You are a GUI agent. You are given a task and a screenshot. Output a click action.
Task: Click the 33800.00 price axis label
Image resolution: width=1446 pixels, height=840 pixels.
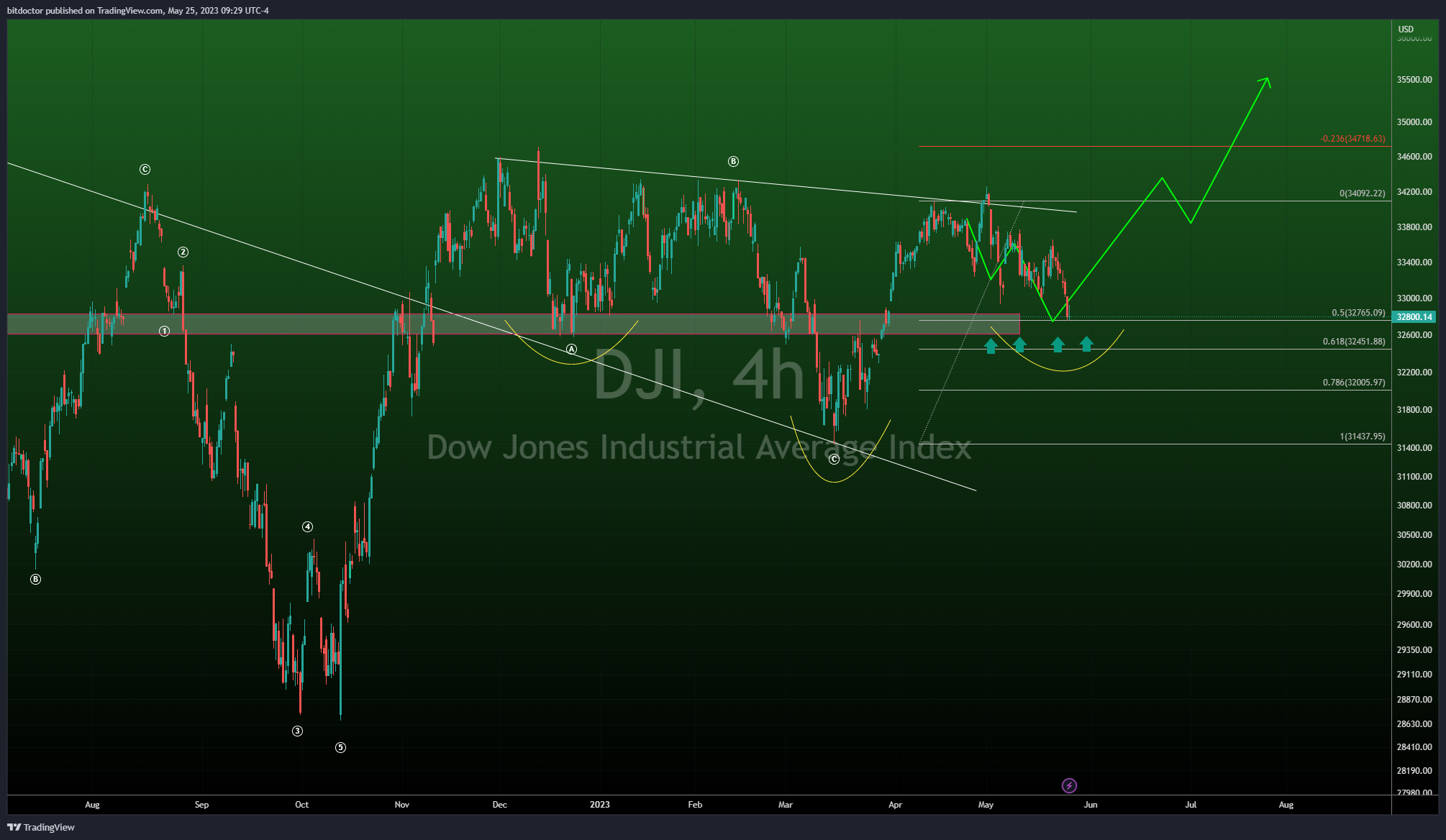[1414, 227]
